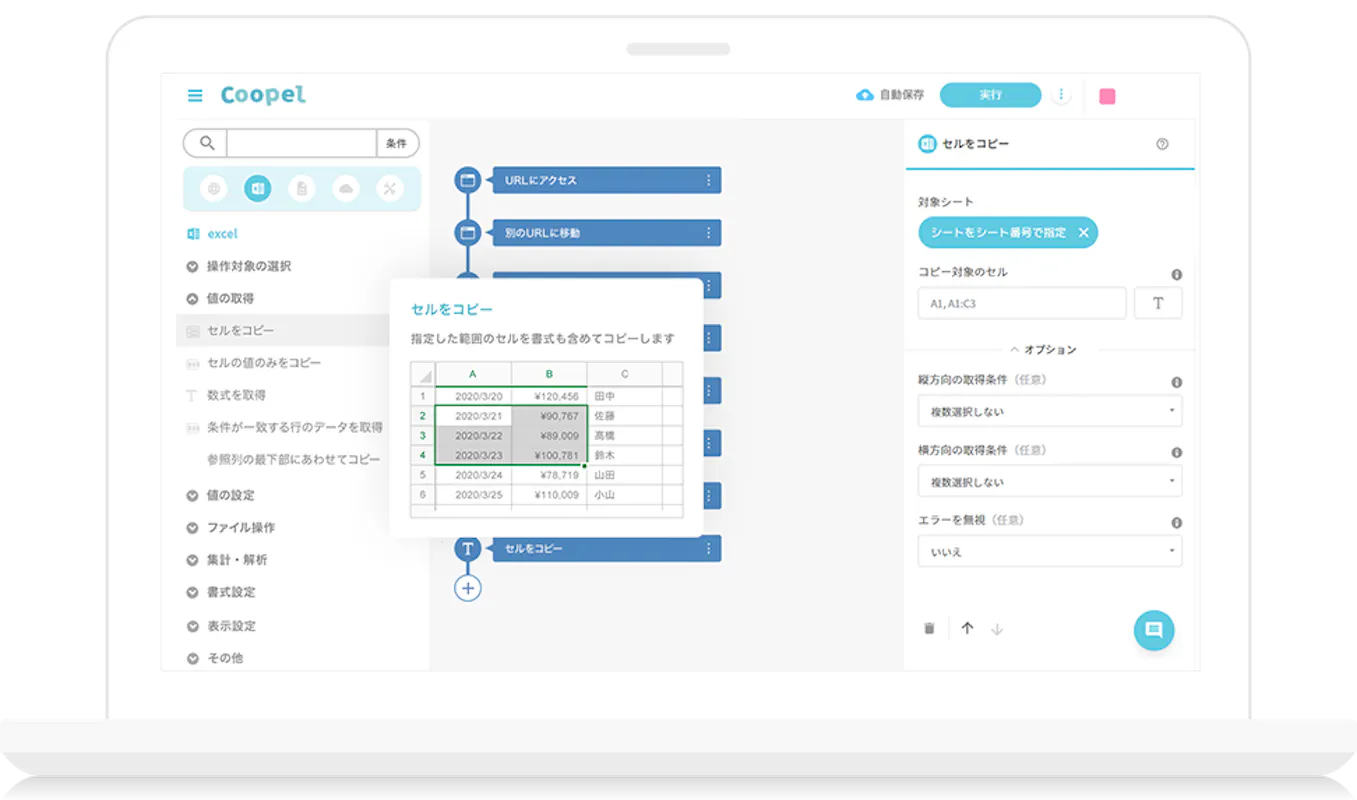Click the T icon of bottom セルをコピー step

(467, 549)
